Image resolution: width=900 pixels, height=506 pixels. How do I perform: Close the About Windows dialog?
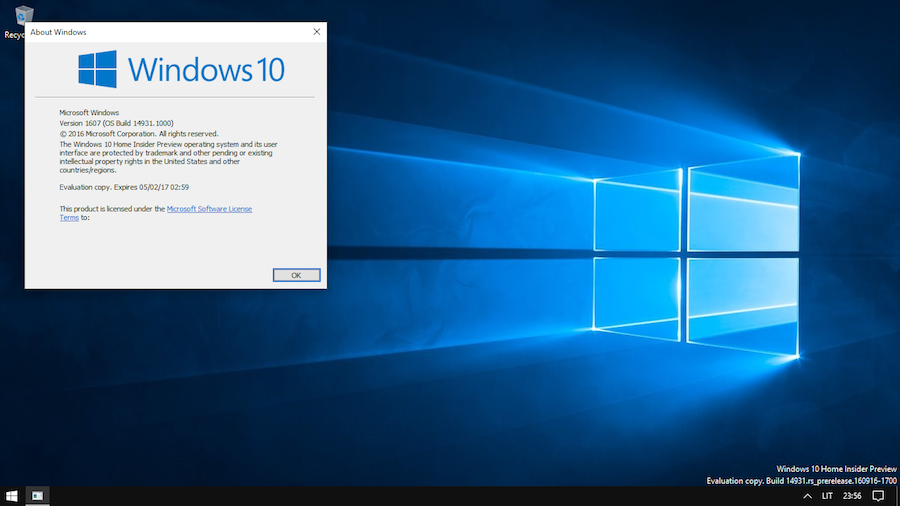coord(317,32)
